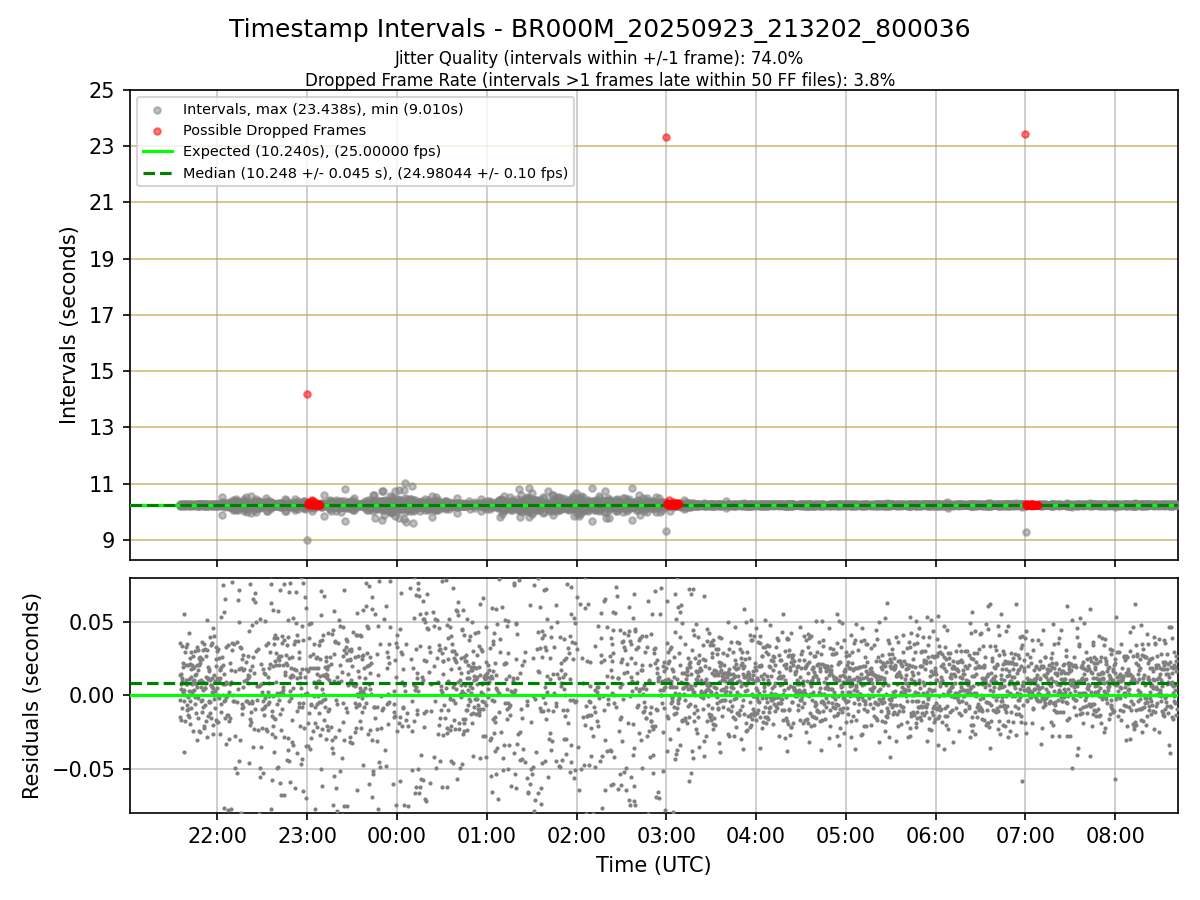Click the gray low point below baseline at 07:00
1200x900 pixels.
pyautogui.click(x=1026, y=532)
